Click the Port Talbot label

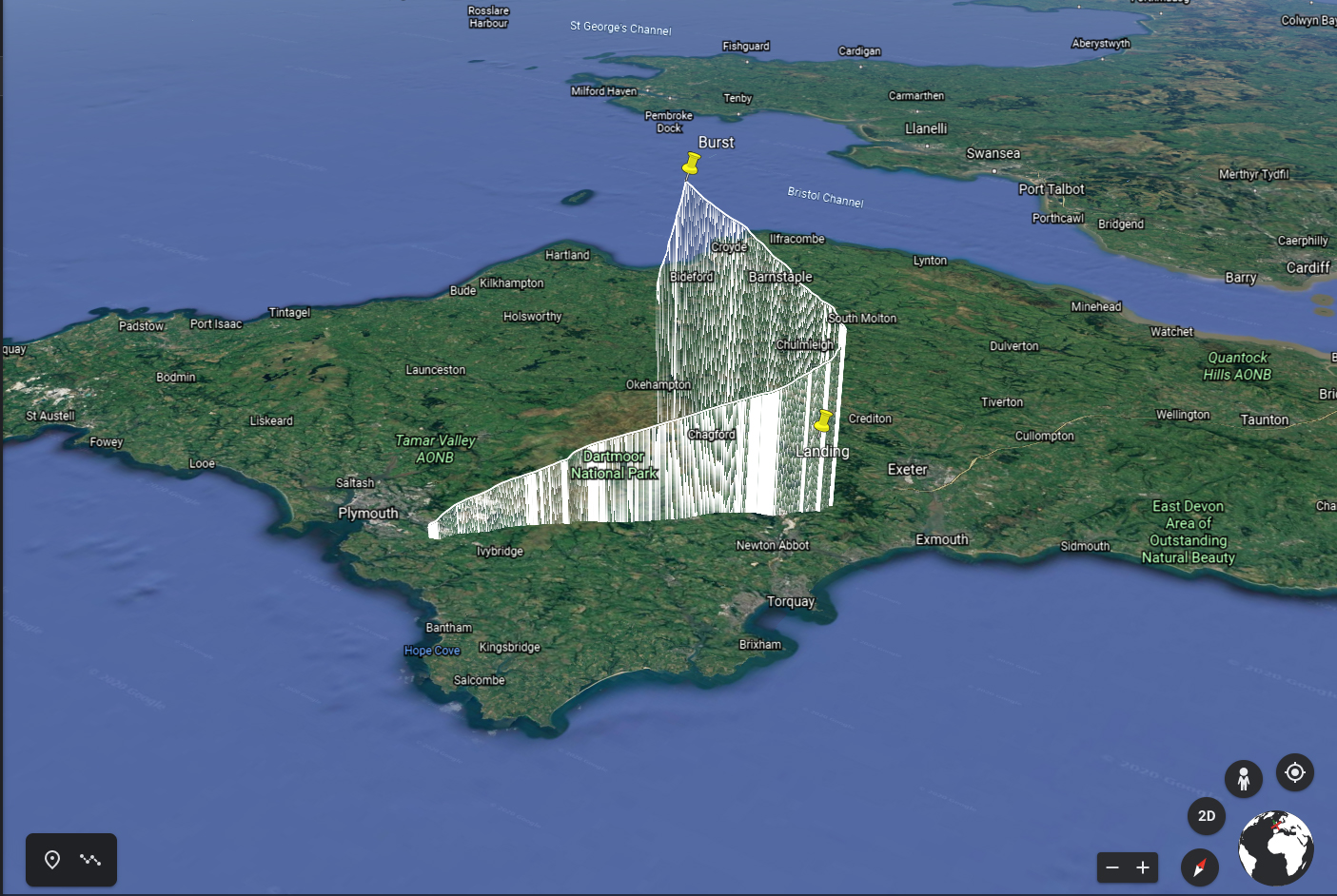pos(1052,189)
